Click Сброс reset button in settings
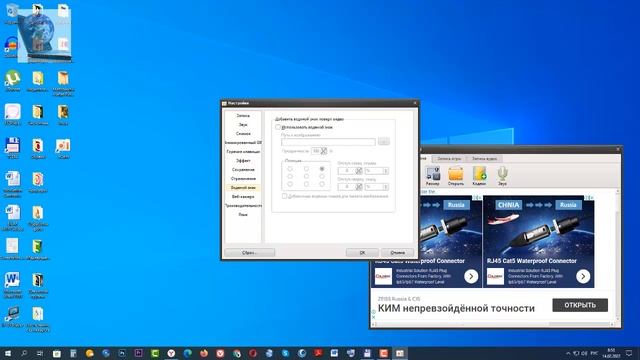 pos(249,253)
